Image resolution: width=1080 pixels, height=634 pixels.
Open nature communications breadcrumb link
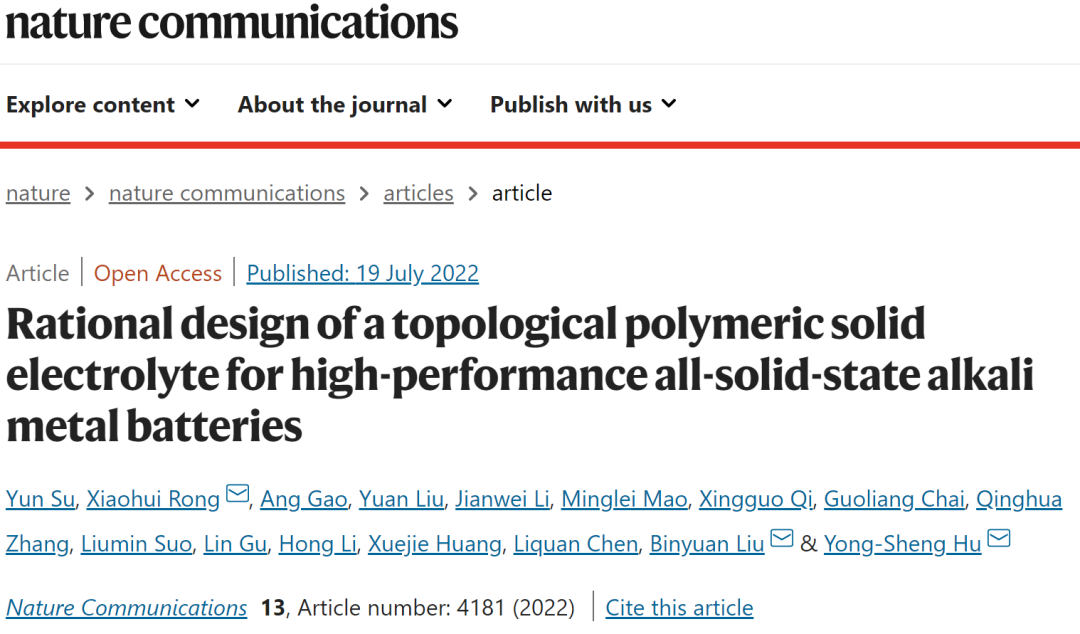pyautogui.click(x=227, y=193)
